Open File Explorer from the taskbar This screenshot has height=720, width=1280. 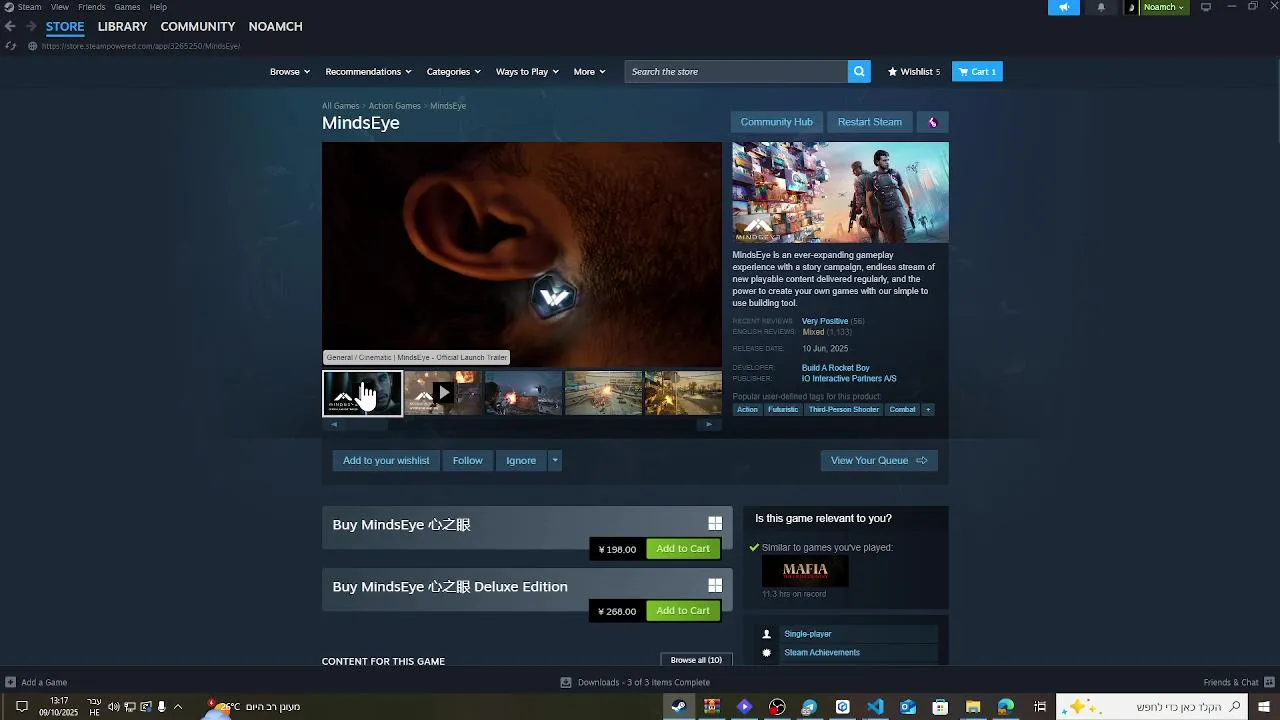(973, 707)
